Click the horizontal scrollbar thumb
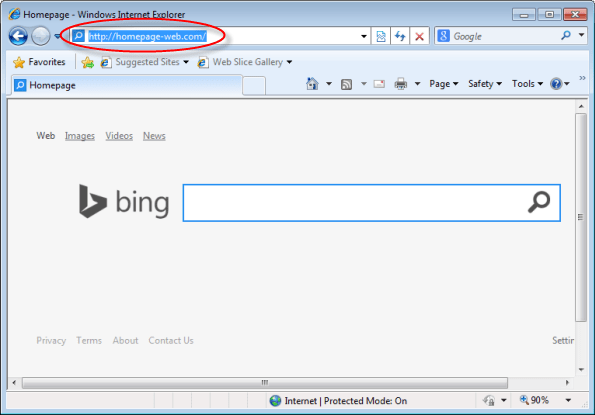This screenshot has height=415, width=595. [265, 382]
